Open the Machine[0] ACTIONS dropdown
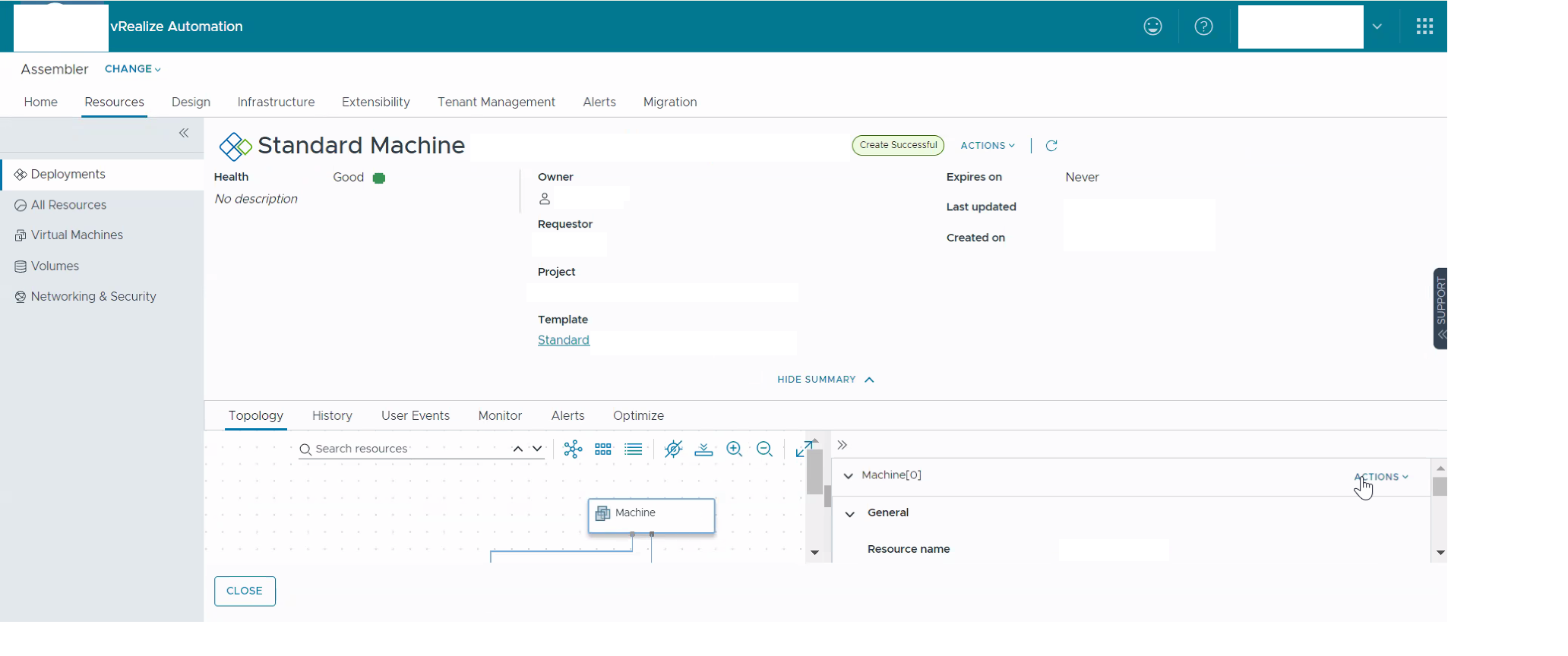The height and width of the screenshot is (656, 1568). click(1380, 477)
